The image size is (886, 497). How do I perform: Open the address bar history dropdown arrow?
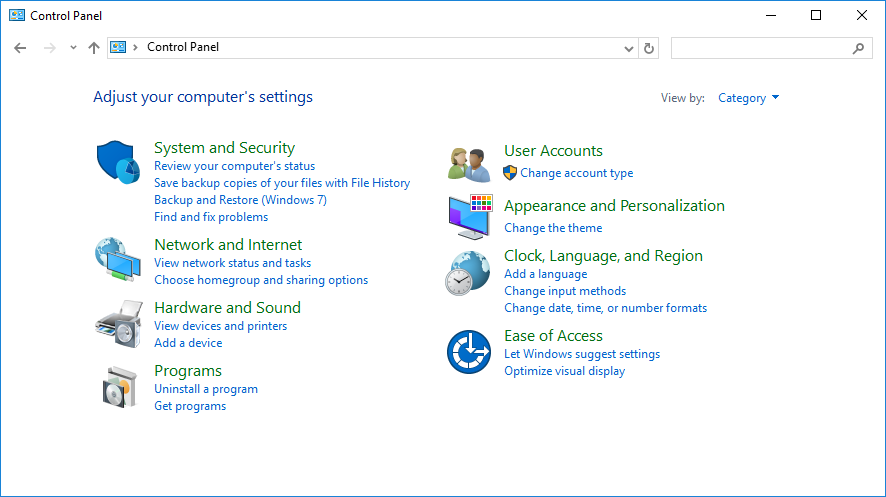[x=629, y=48]
